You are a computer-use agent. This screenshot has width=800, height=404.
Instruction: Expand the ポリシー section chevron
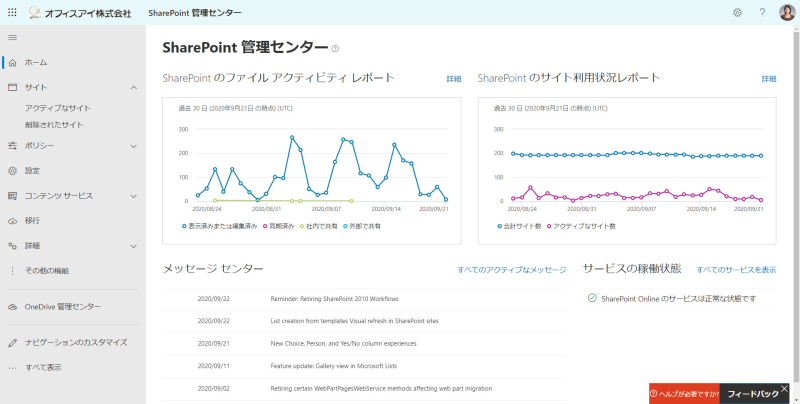(134, 146)
